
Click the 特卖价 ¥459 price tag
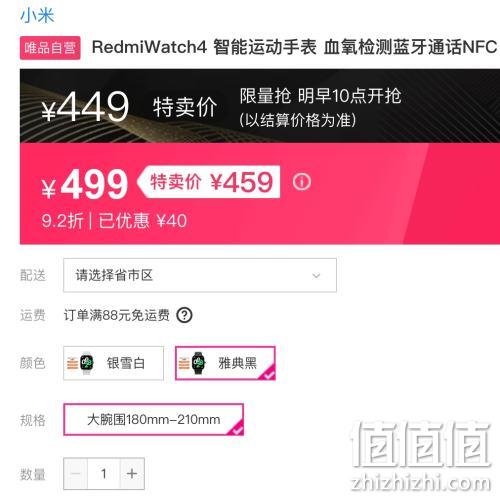pos(209,182)
